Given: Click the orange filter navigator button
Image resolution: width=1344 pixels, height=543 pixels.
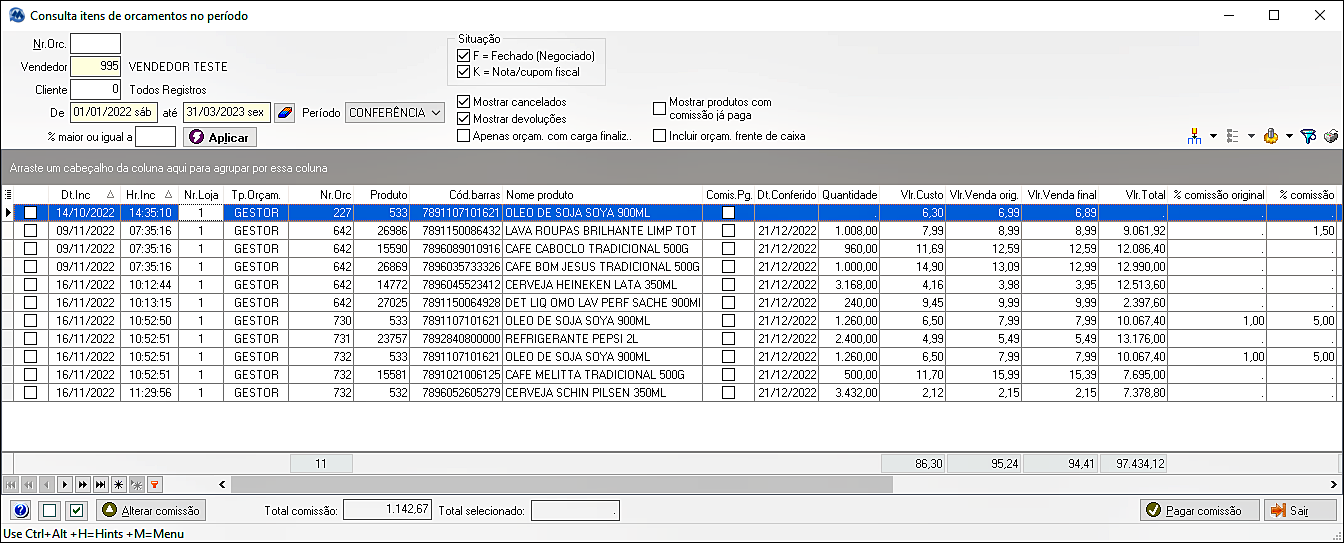Looking at the screenshot, I should coord(155,484).
